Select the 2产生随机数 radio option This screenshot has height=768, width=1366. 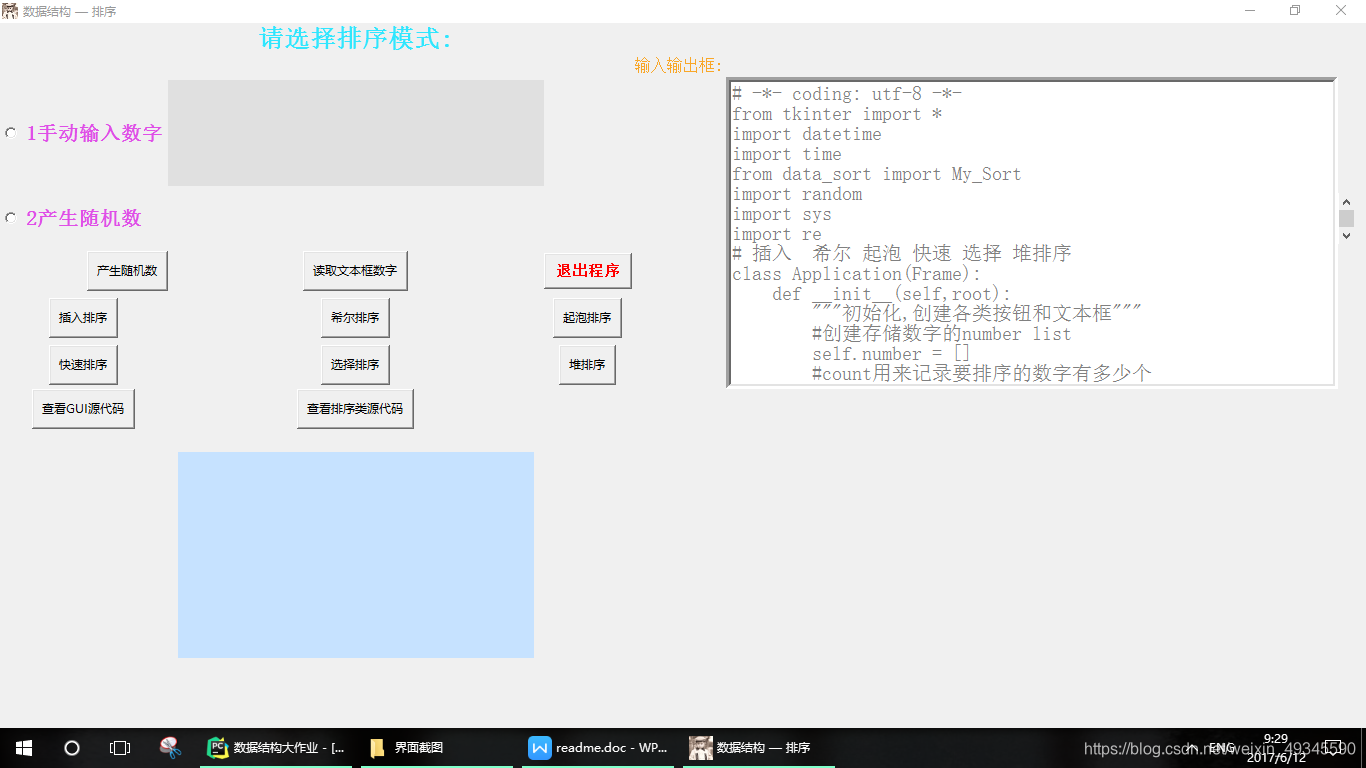pyautogui.click(x=11, y=218)
